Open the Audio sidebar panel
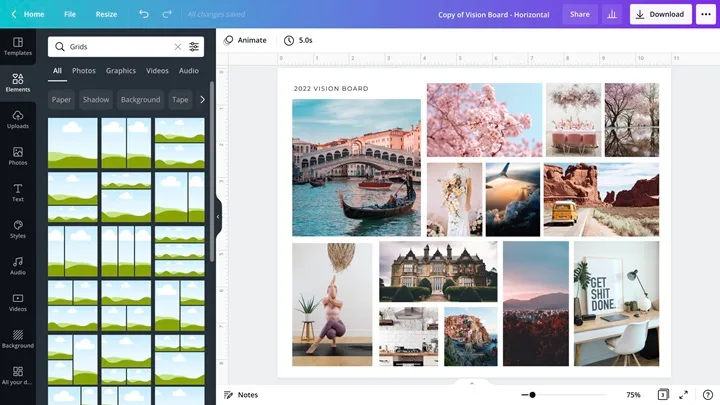Image resolution: width=720 pixels, height=405 pixels. [18, 266]
